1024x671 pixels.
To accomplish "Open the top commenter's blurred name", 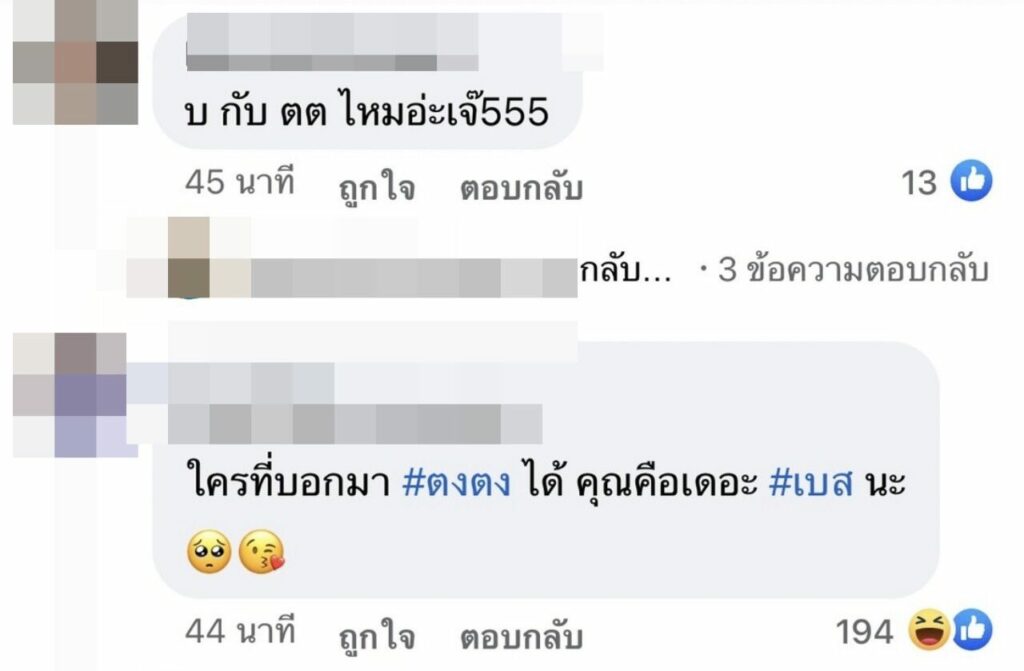I will pos(332,42).
